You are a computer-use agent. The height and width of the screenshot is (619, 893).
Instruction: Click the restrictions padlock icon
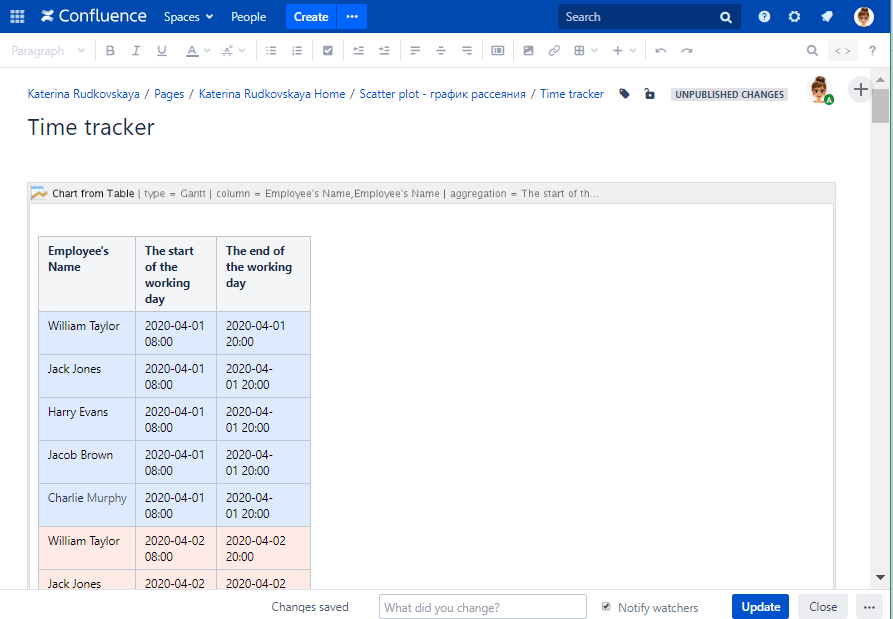coord(649,93)
